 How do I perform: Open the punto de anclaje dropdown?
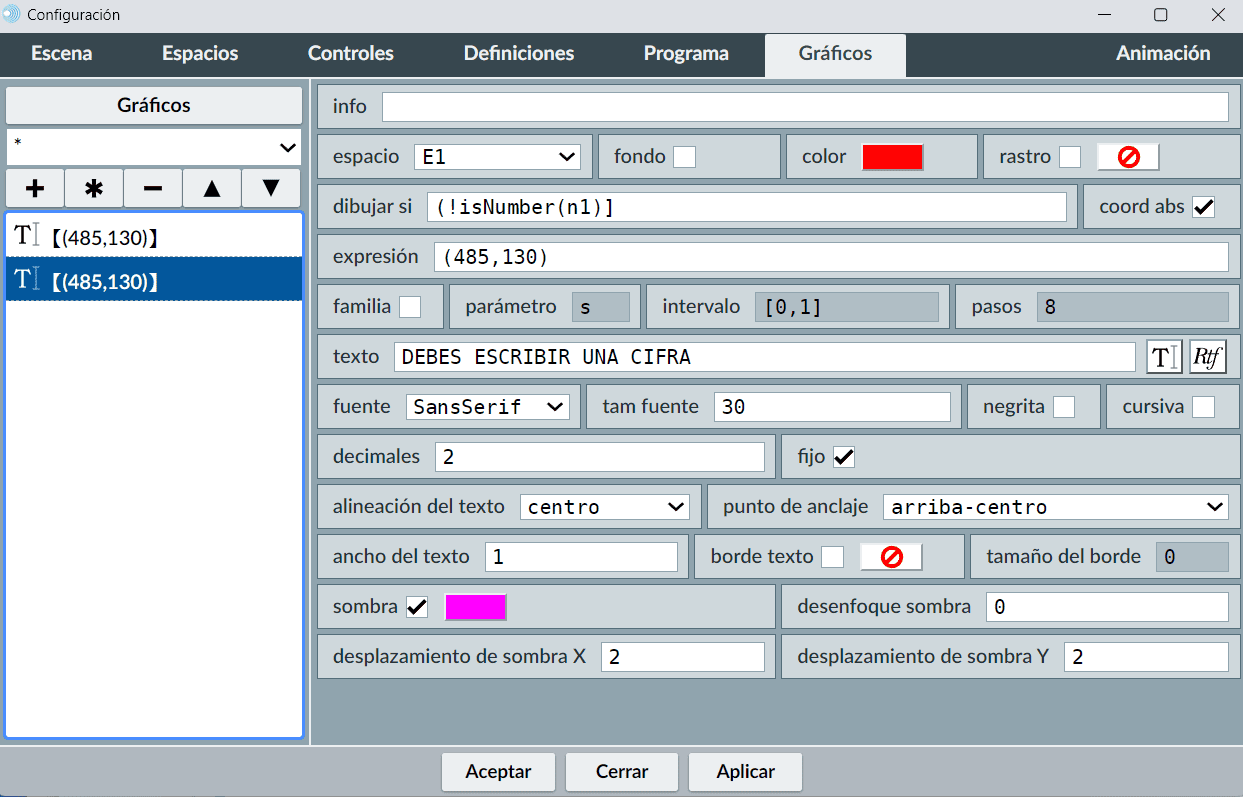[x=1055, y=507]
